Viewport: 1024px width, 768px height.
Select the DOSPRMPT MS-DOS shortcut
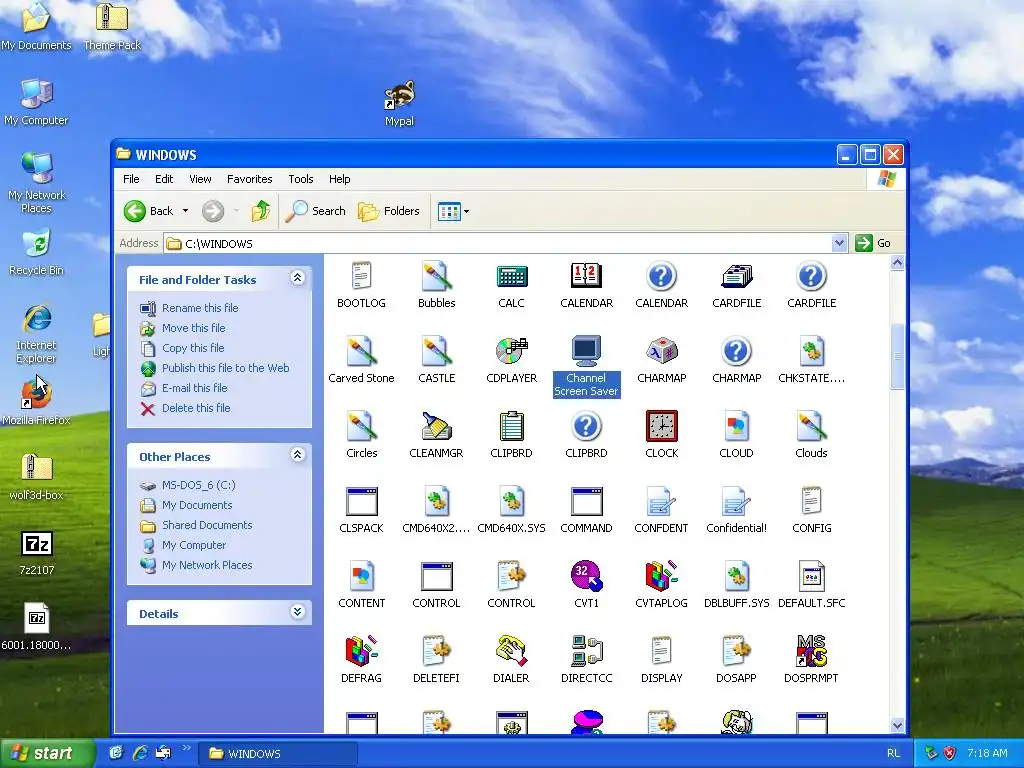[x=811, y=660]
